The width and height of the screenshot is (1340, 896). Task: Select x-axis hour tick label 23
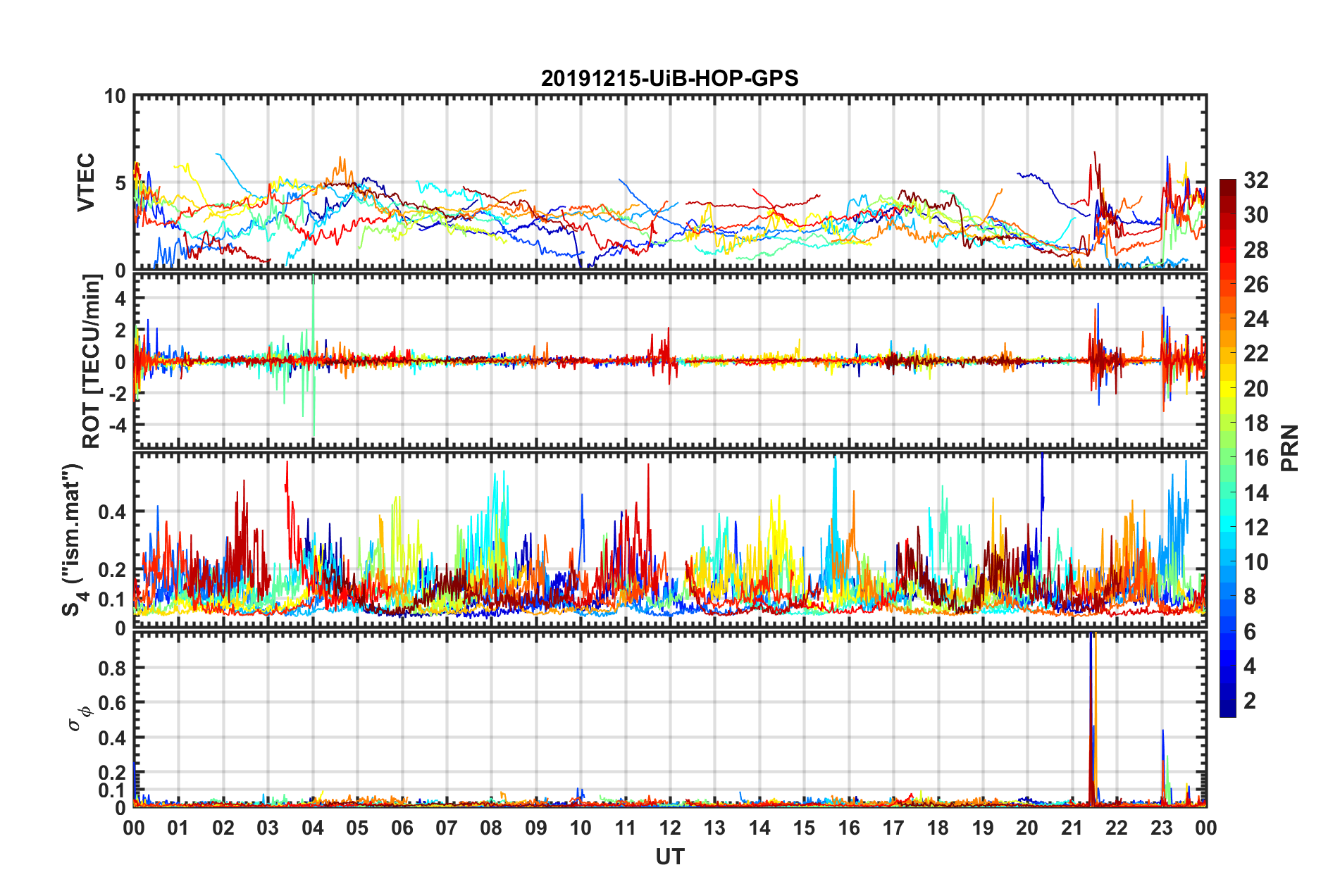pyautogui.click(x=1162, y=828)
